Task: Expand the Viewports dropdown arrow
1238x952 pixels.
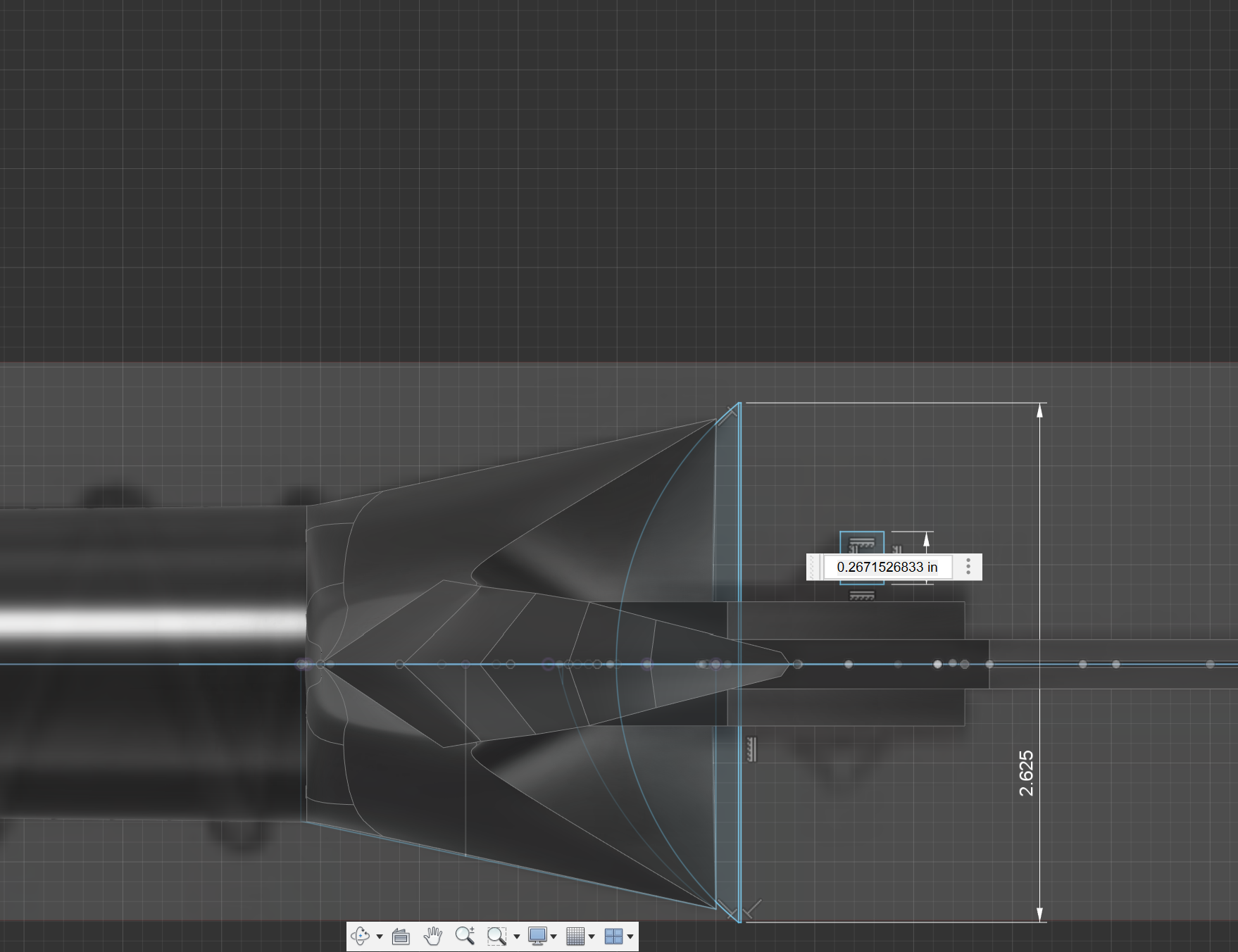Action: pyautogui.click(x=630, y=937)
